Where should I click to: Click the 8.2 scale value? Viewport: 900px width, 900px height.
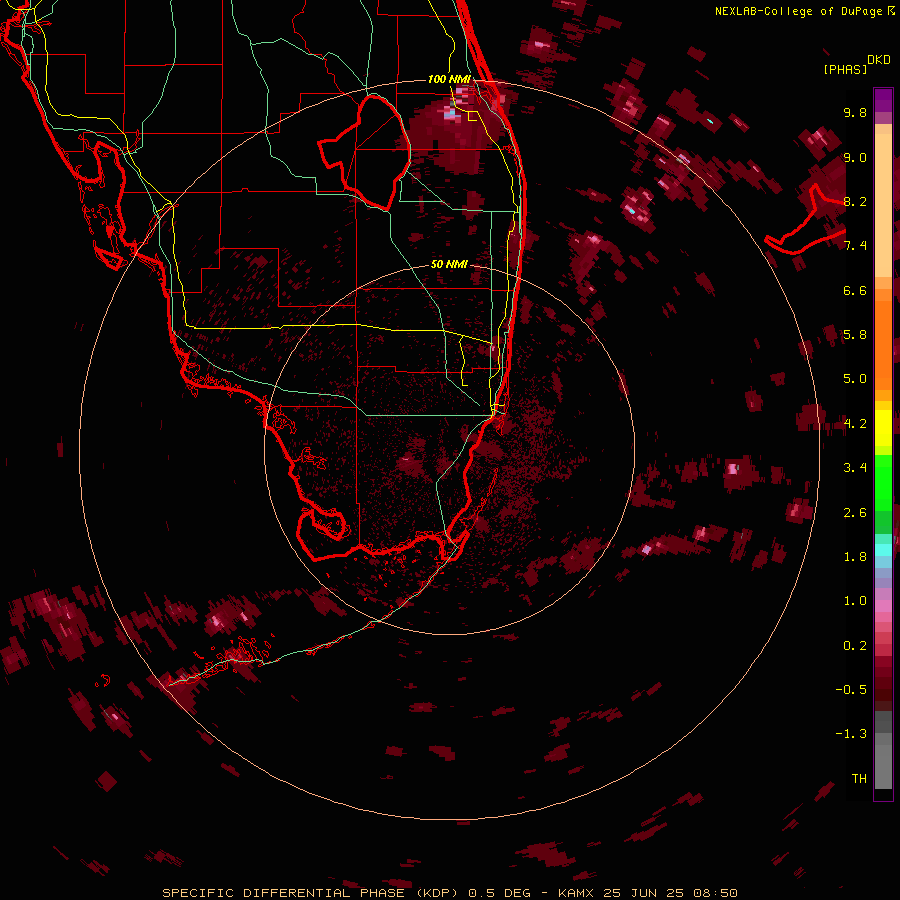coord(855,201)
